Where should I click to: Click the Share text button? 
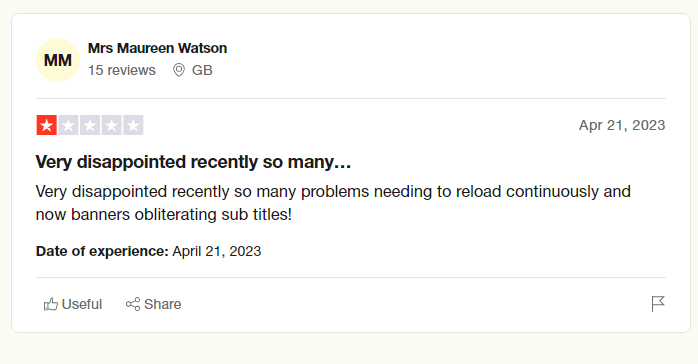pyautogui.click(x=162, y=304)
